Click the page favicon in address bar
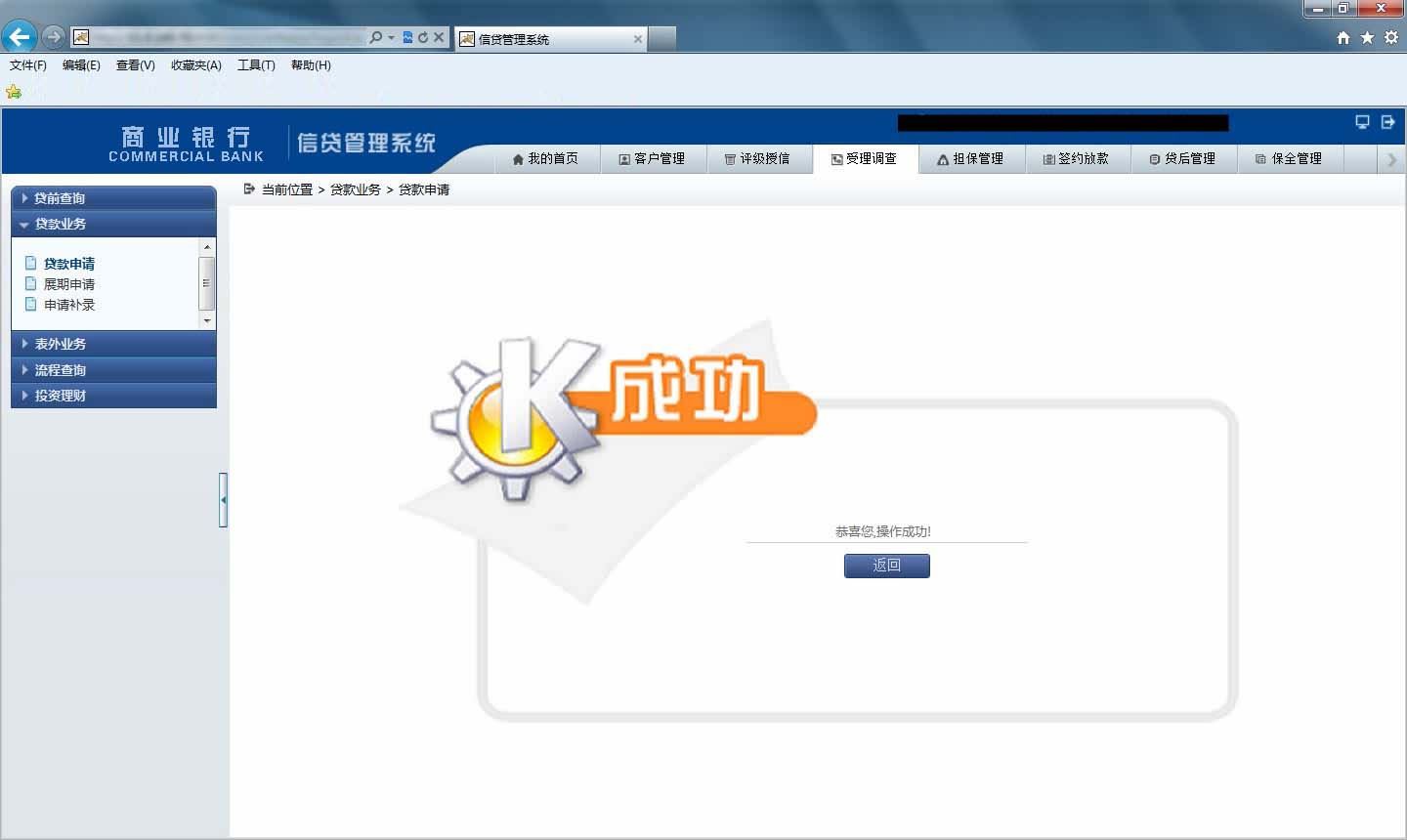This screenshot has width=1407, height=840. coord(81,37)
